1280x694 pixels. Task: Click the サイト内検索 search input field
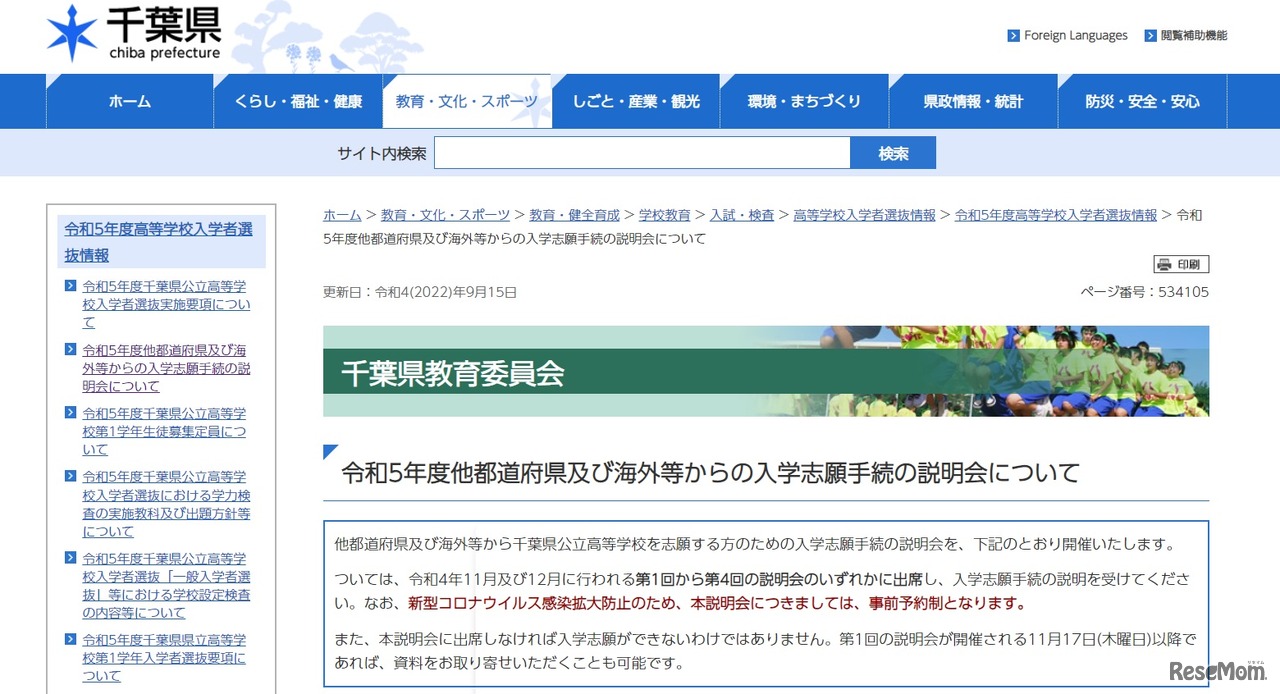point(642,153)
